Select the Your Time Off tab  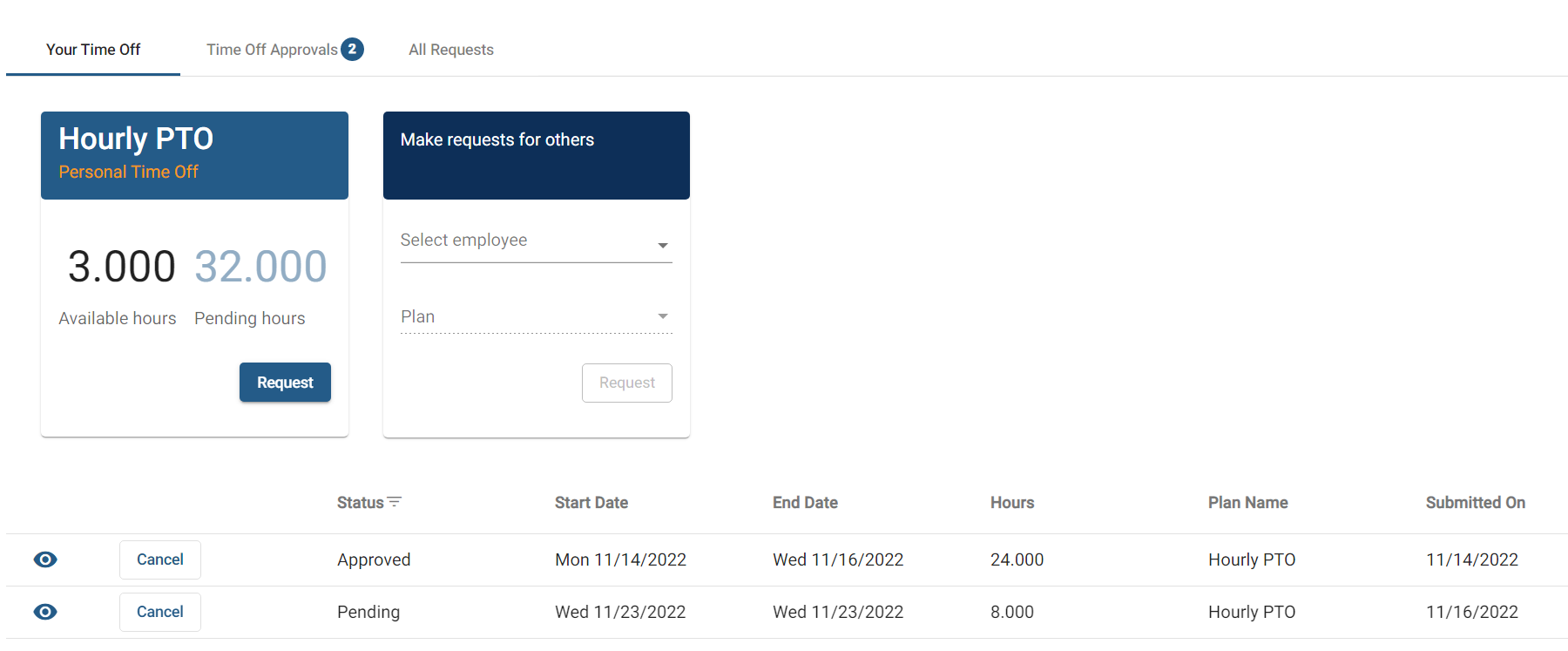coord(93,50)
